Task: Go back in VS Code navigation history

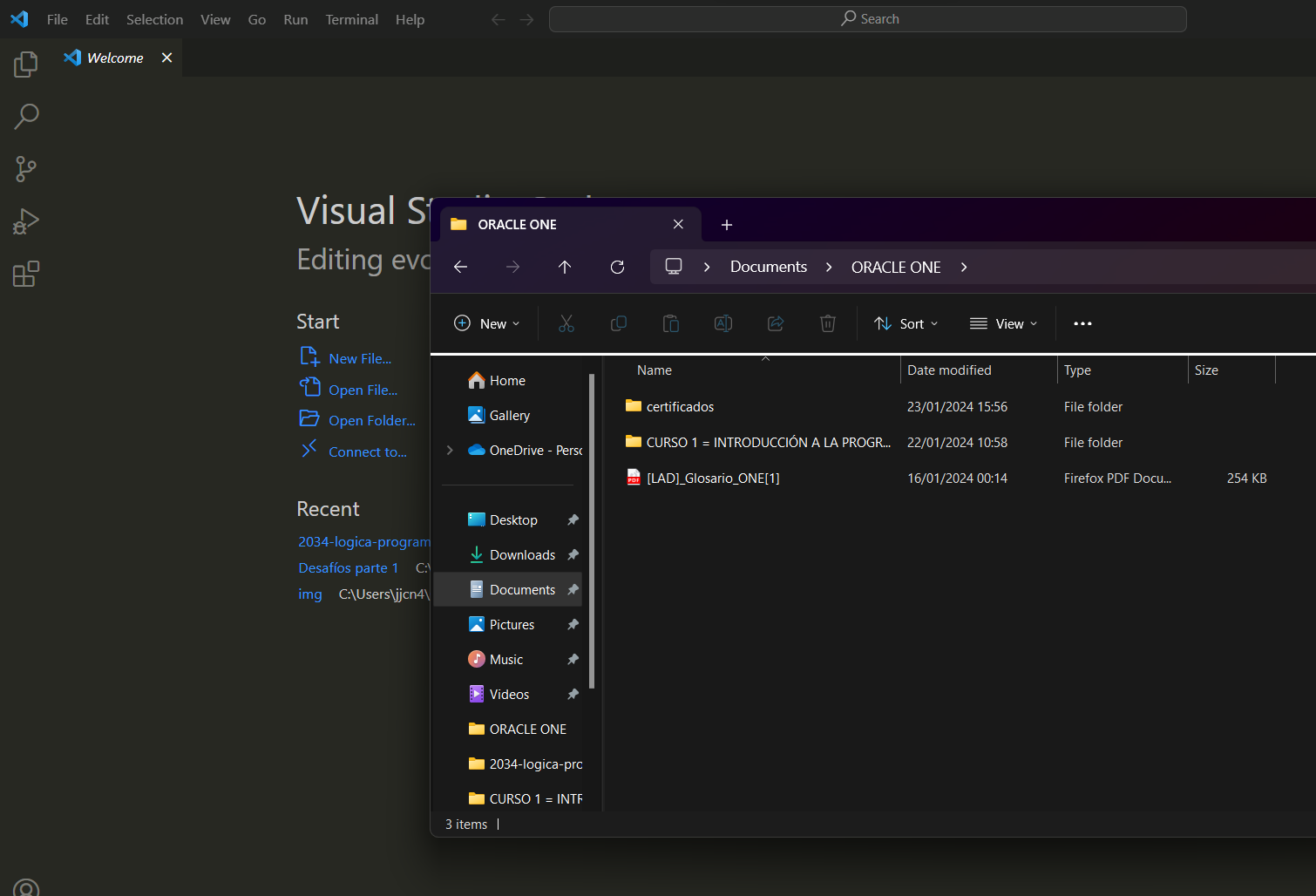Action: point(498,19)
